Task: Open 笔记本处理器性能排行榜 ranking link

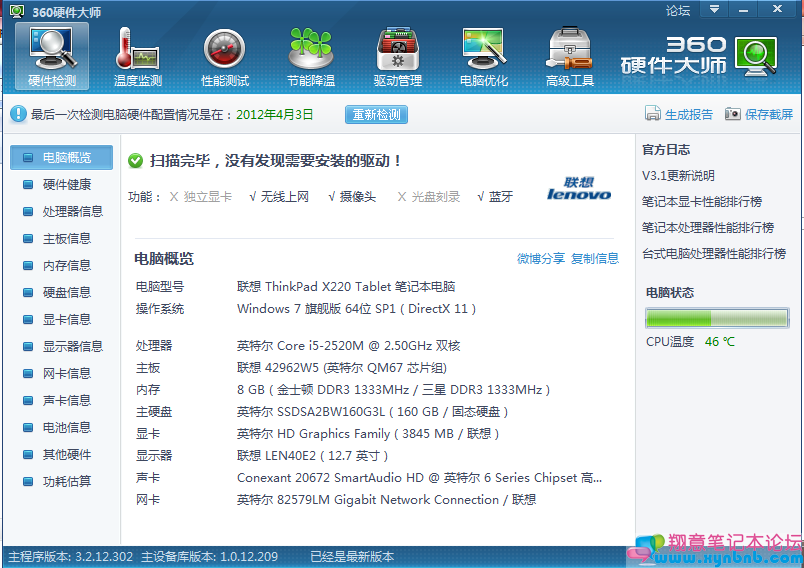Action: tap(708, 228)
